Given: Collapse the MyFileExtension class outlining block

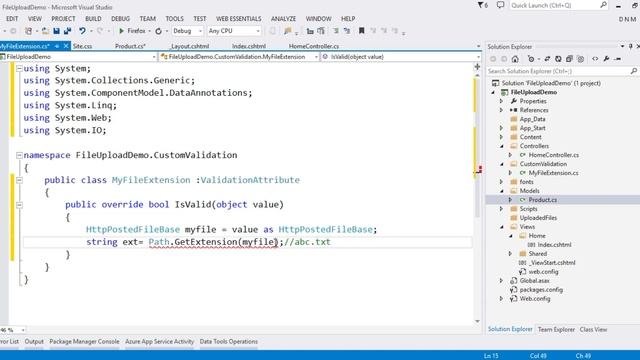Looking at the screenshot, I should 19,180.
